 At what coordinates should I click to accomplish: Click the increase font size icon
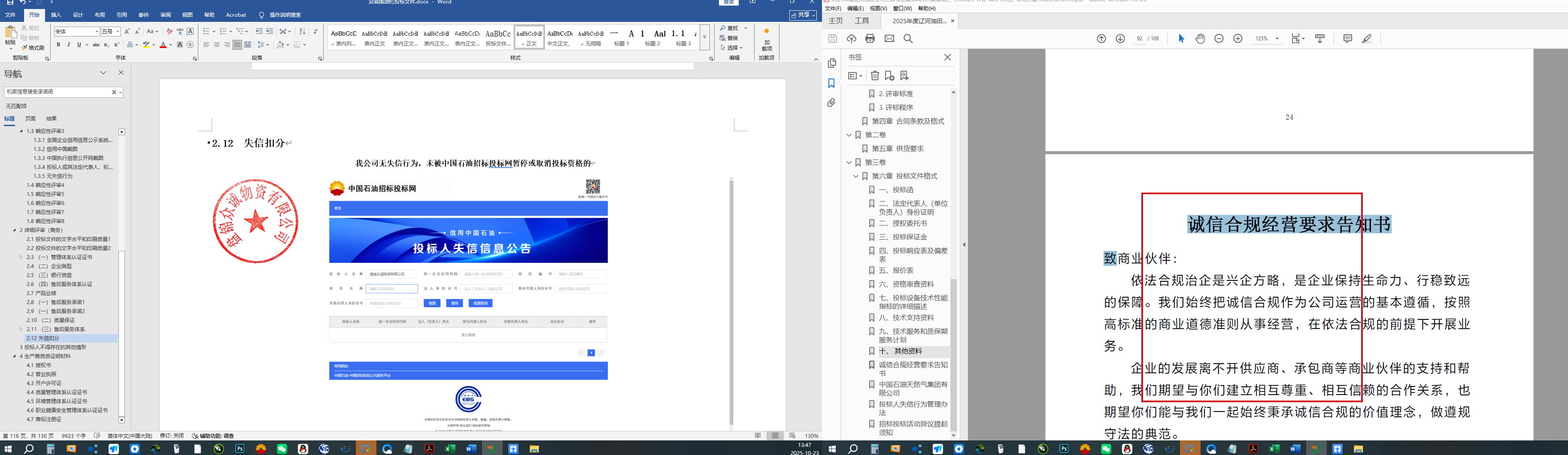(127, 32)
